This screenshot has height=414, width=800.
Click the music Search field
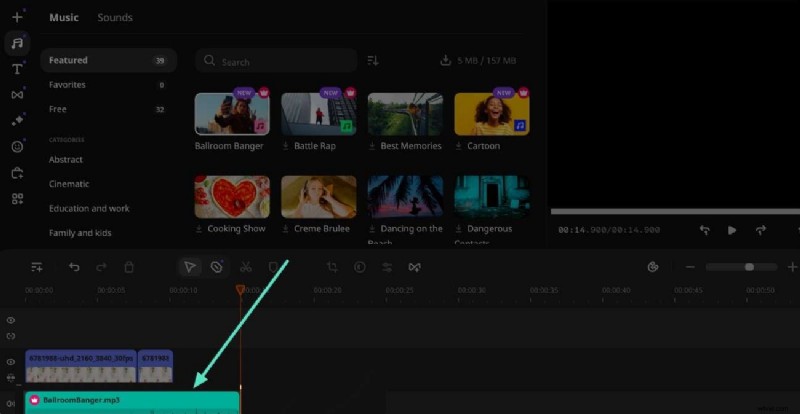[277, 61]
